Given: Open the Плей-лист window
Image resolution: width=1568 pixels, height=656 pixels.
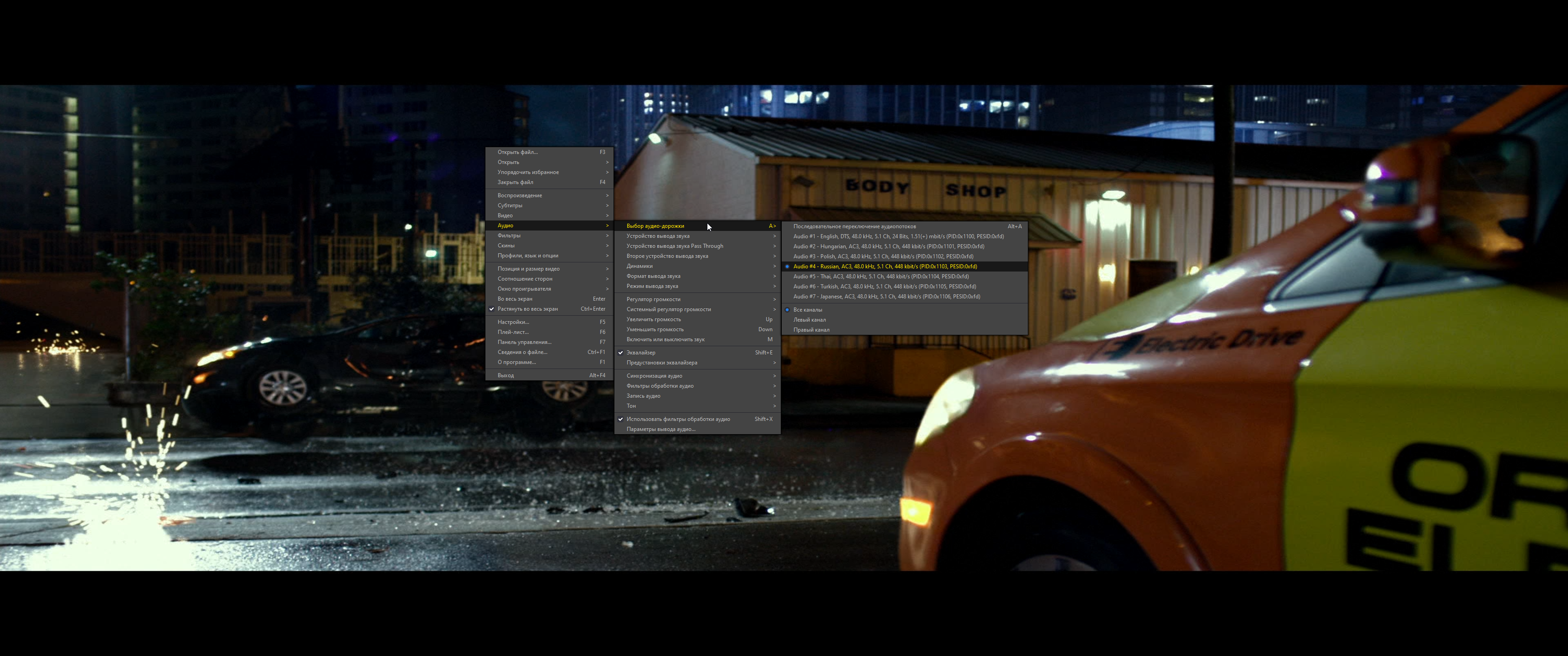Looking at the screenshot, I should 511,332.
